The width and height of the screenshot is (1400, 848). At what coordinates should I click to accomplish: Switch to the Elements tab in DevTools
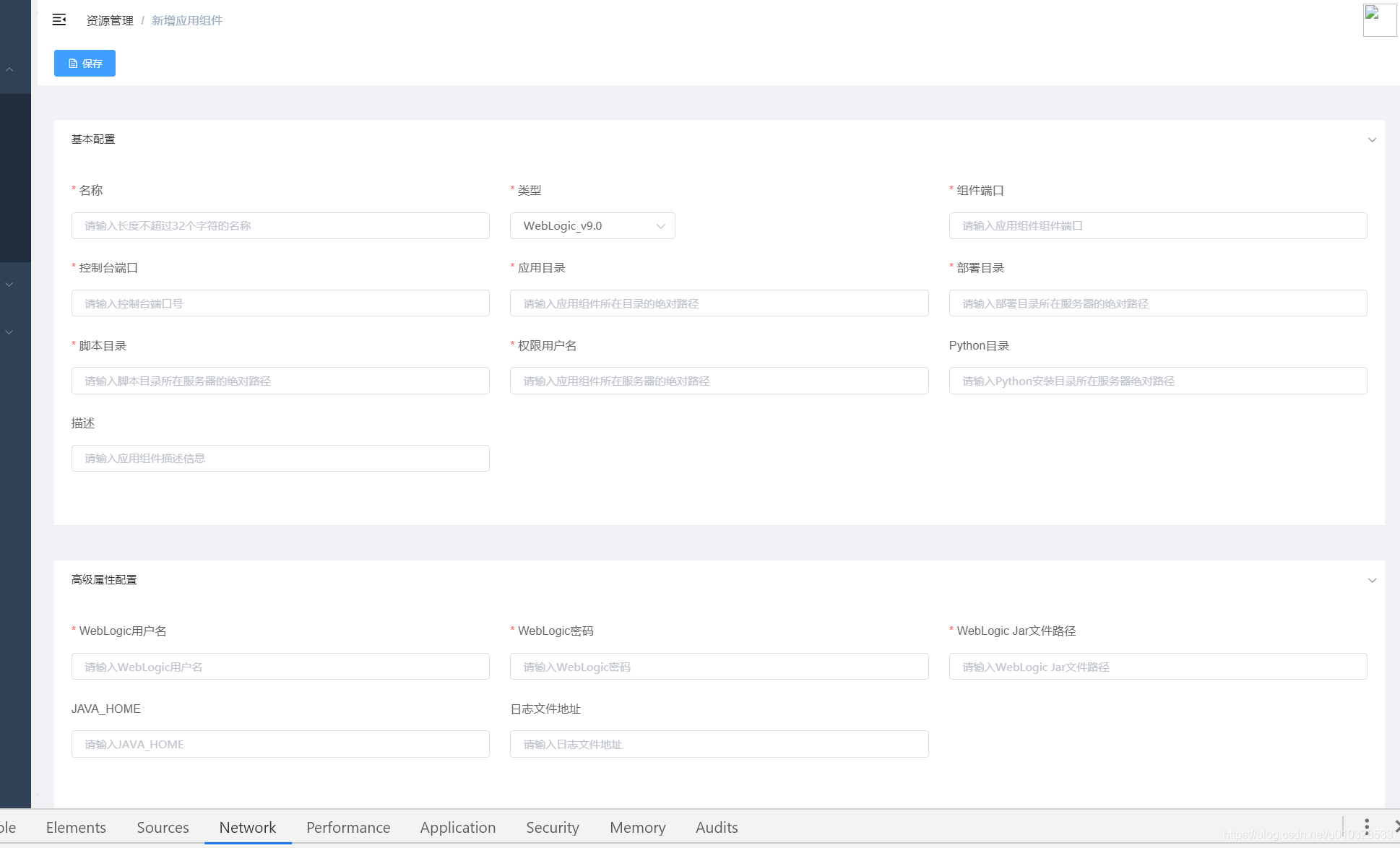75,827
